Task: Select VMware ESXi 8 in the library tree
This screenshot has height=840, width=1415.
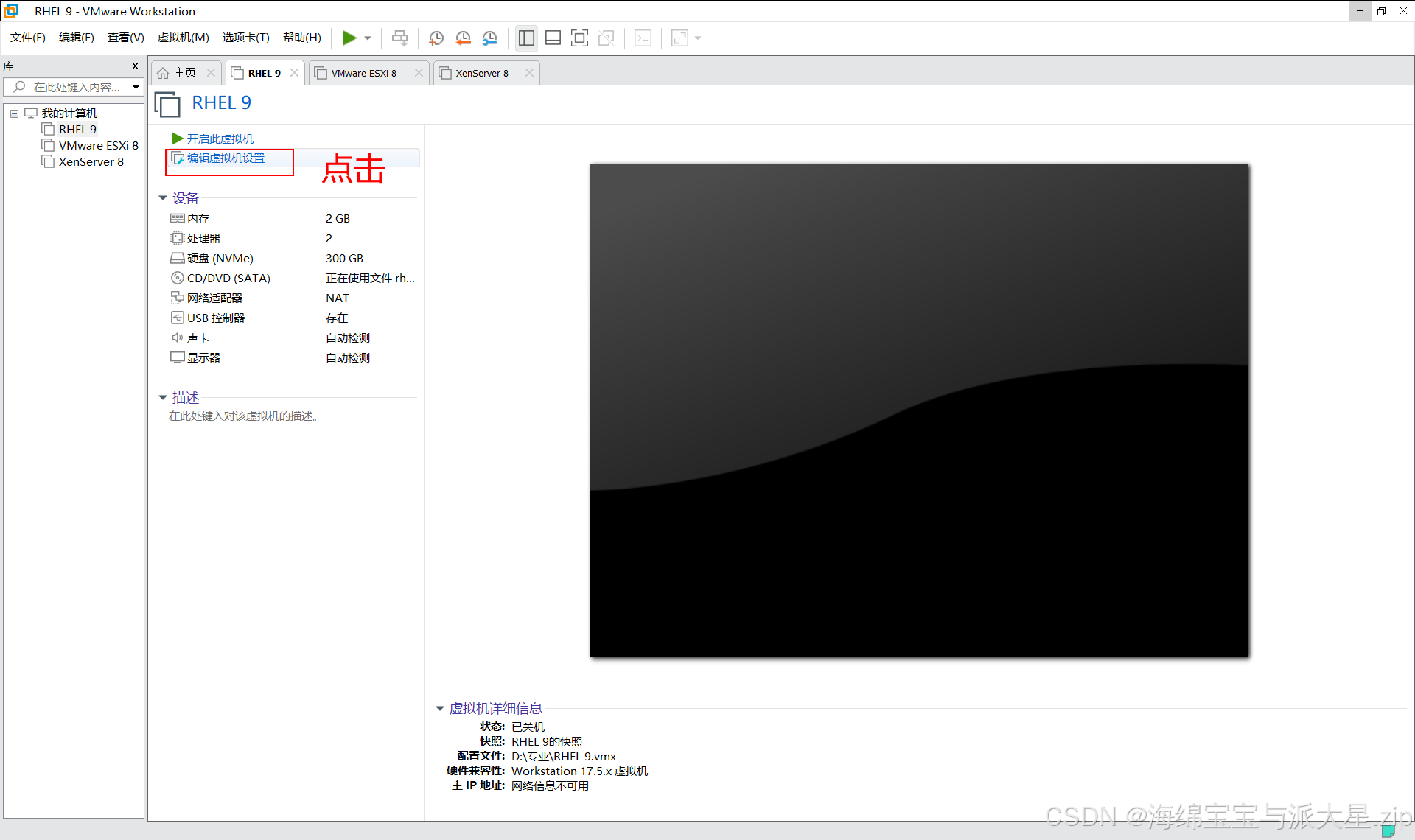Action: pyautogui.click(x=99, y=145)
